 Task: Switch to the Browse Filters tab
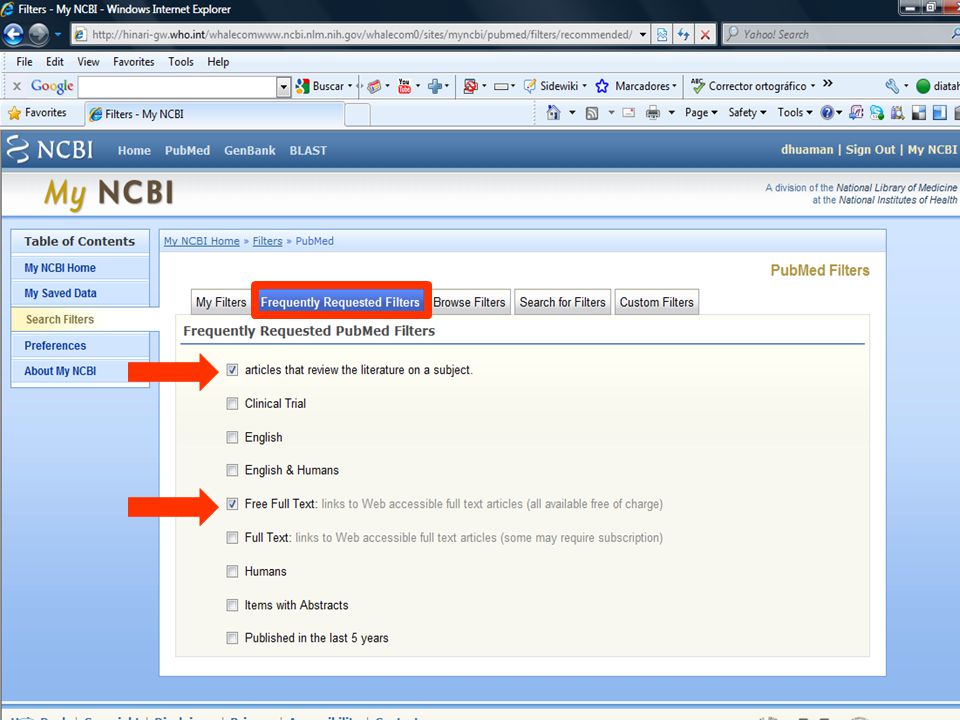tap(469, 302)
